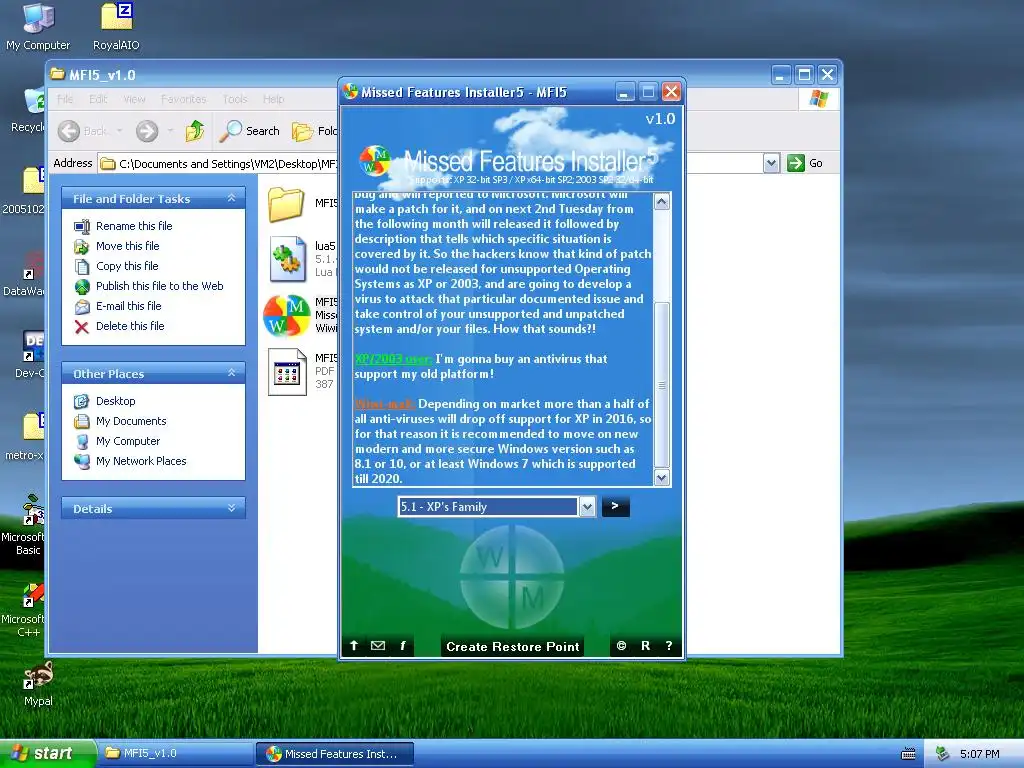The height and width of the screenshot is (768, 1024).
Task: Open the Tools menu in Explorer window
Action: [x=235, y=99]
